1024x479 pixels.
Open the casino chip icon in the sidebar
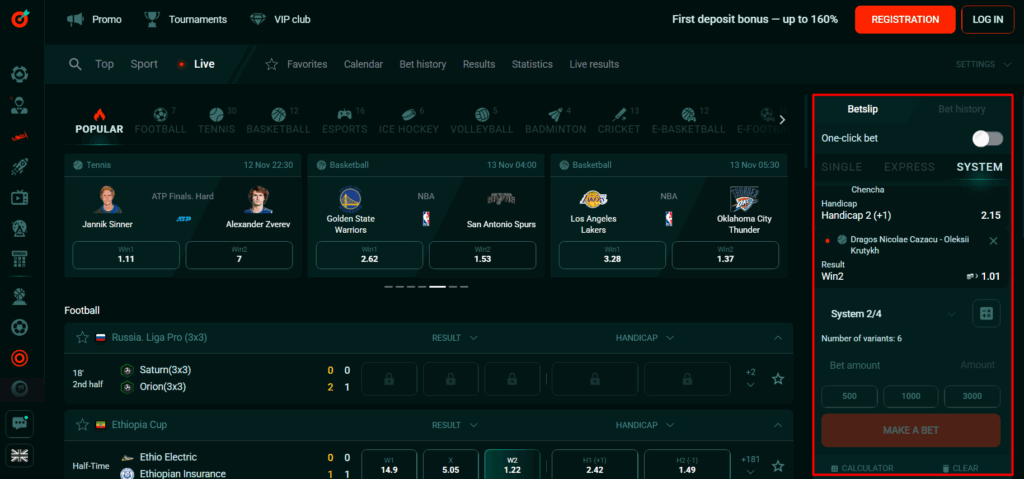pos(20,74)
